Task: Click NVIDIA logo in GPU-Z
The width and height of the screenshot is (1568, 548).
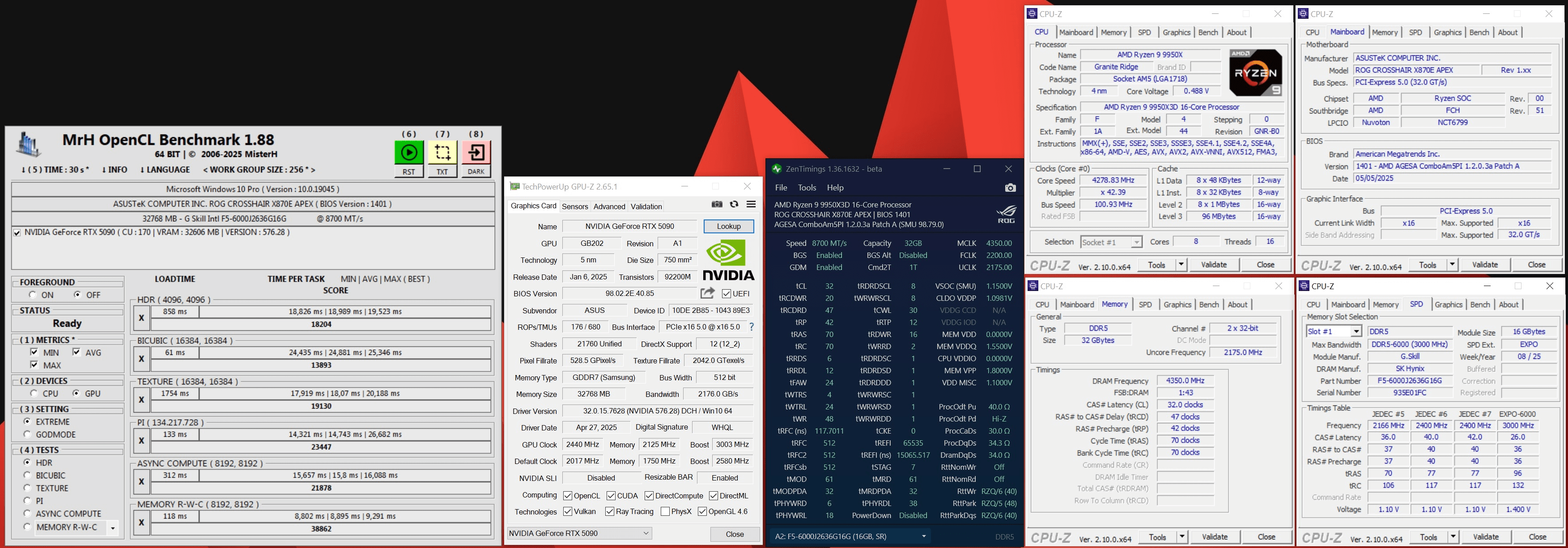Action: coord(729,260)
